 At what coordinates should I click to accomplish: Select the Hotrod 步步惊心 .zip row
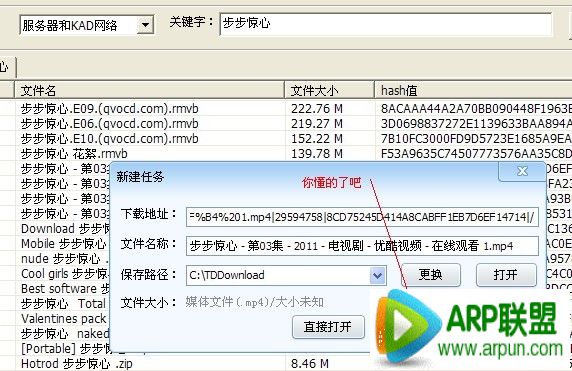(x=77, y=364)
